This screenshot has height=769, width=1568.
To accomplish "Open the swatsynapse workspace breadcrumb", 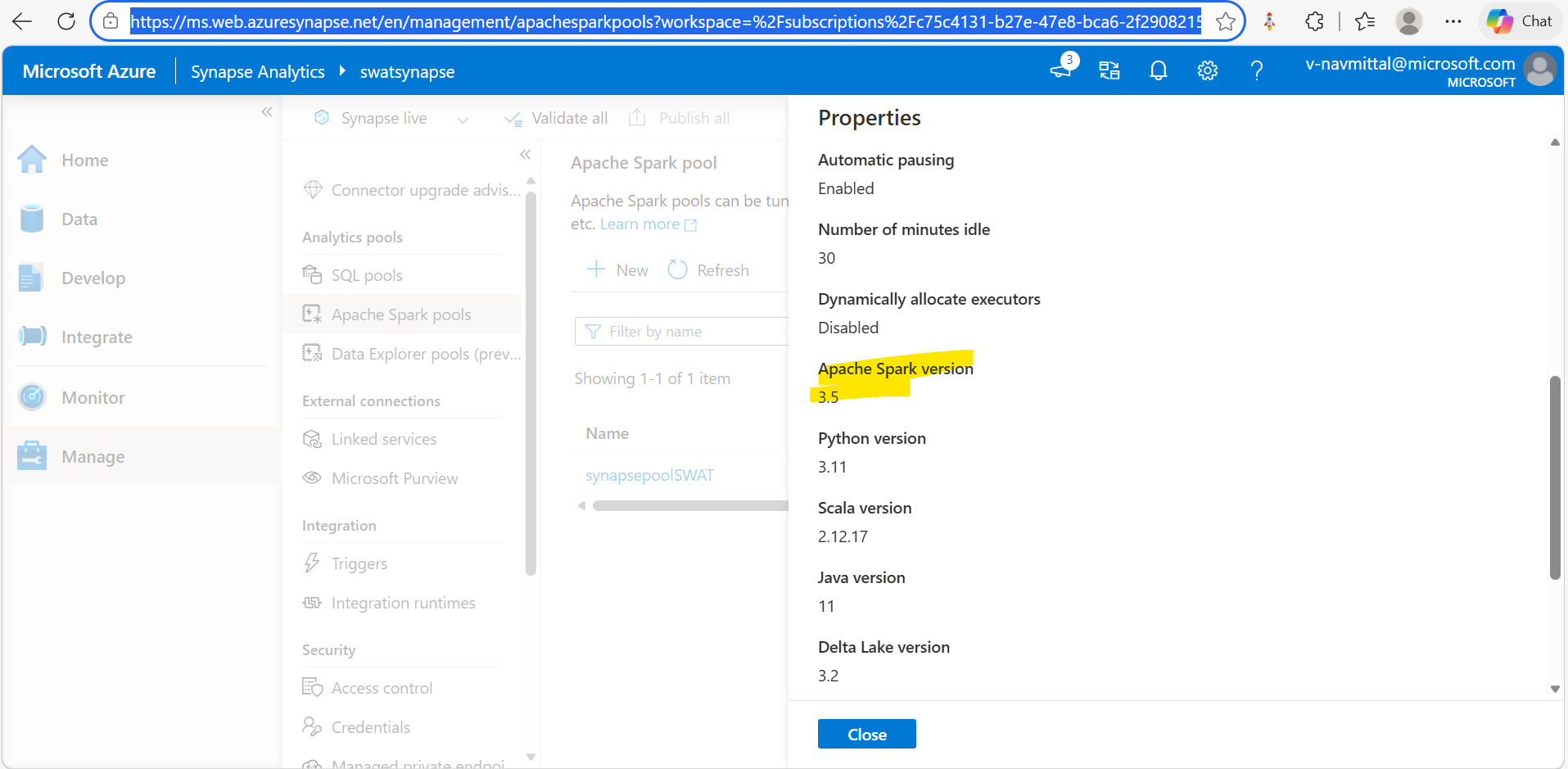I will (407, 72).
